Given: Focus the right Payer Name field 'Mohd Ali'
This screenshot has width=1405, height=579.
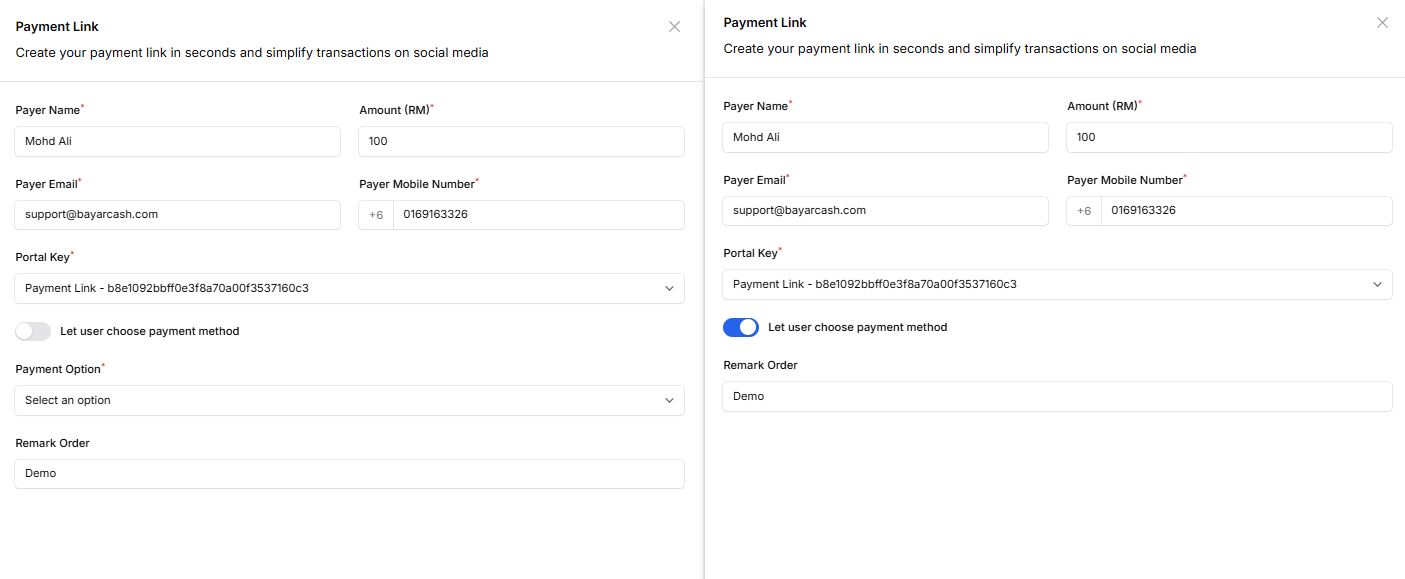Looking at the screenshot, I should click(x=885, y=137).
